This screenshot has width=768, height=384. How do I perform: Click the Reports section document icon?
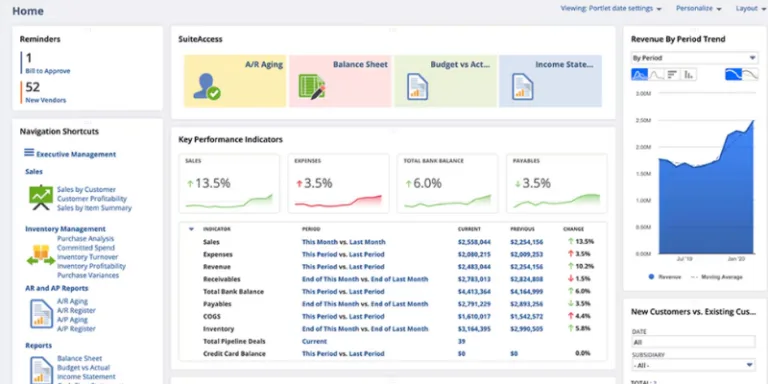click(42, 370)
